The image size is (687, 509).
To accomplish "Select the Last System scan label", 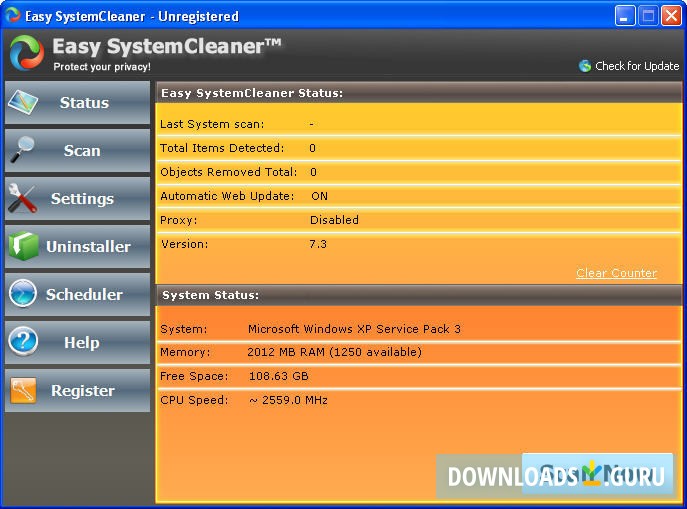I will (212, 124).
